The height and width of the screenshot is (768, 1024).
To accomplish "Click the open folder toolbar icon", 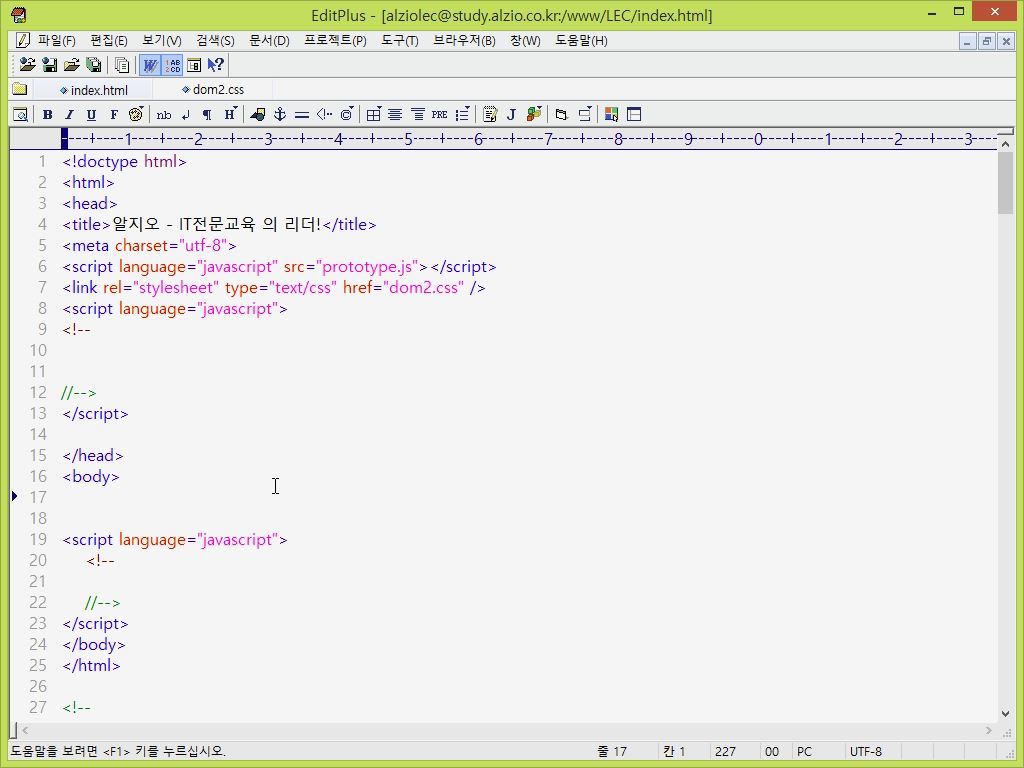I will tap(72, 65).
